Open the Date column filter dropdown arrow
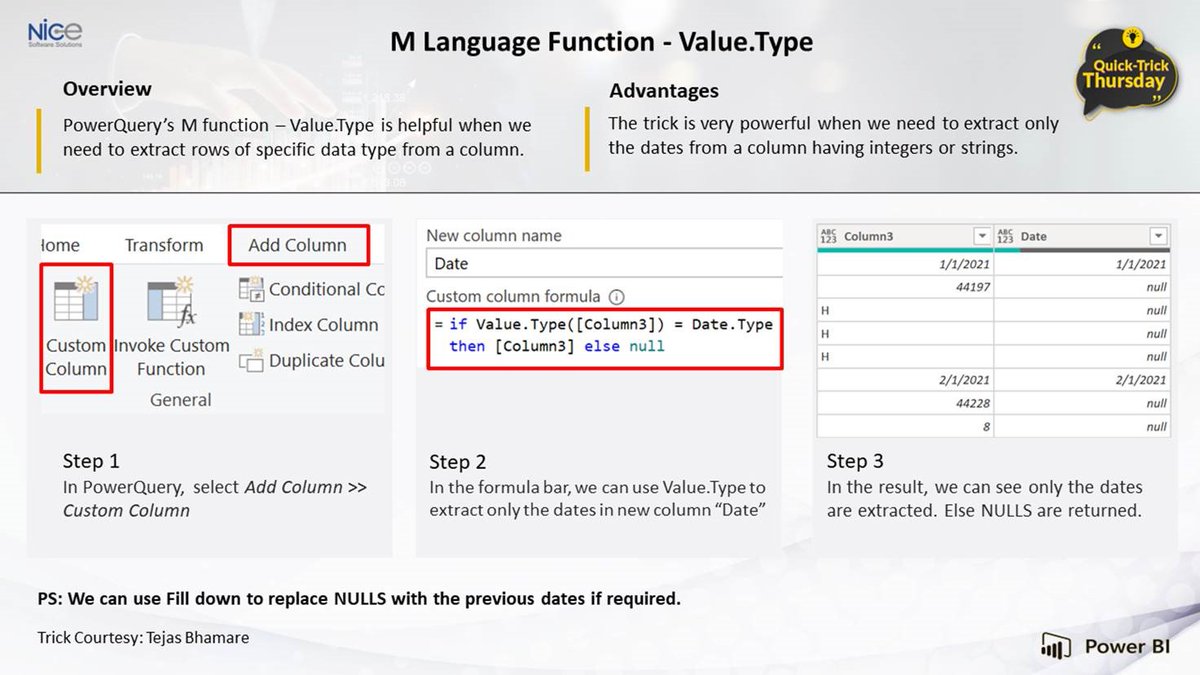This screenshot has width=1200, height=675. point(1158,237)
